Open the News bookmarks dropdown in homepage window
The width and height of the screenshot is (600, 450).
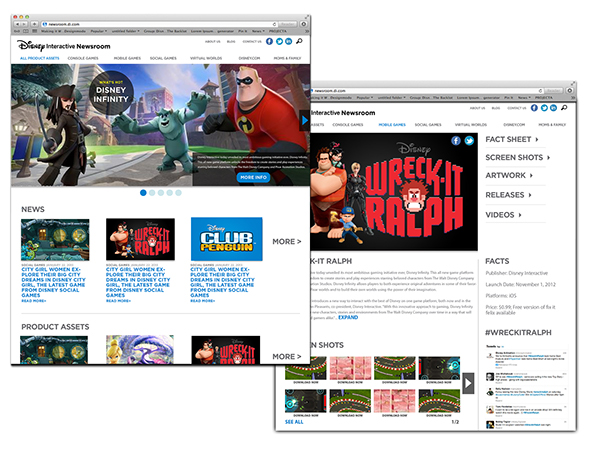pos(258,31)
